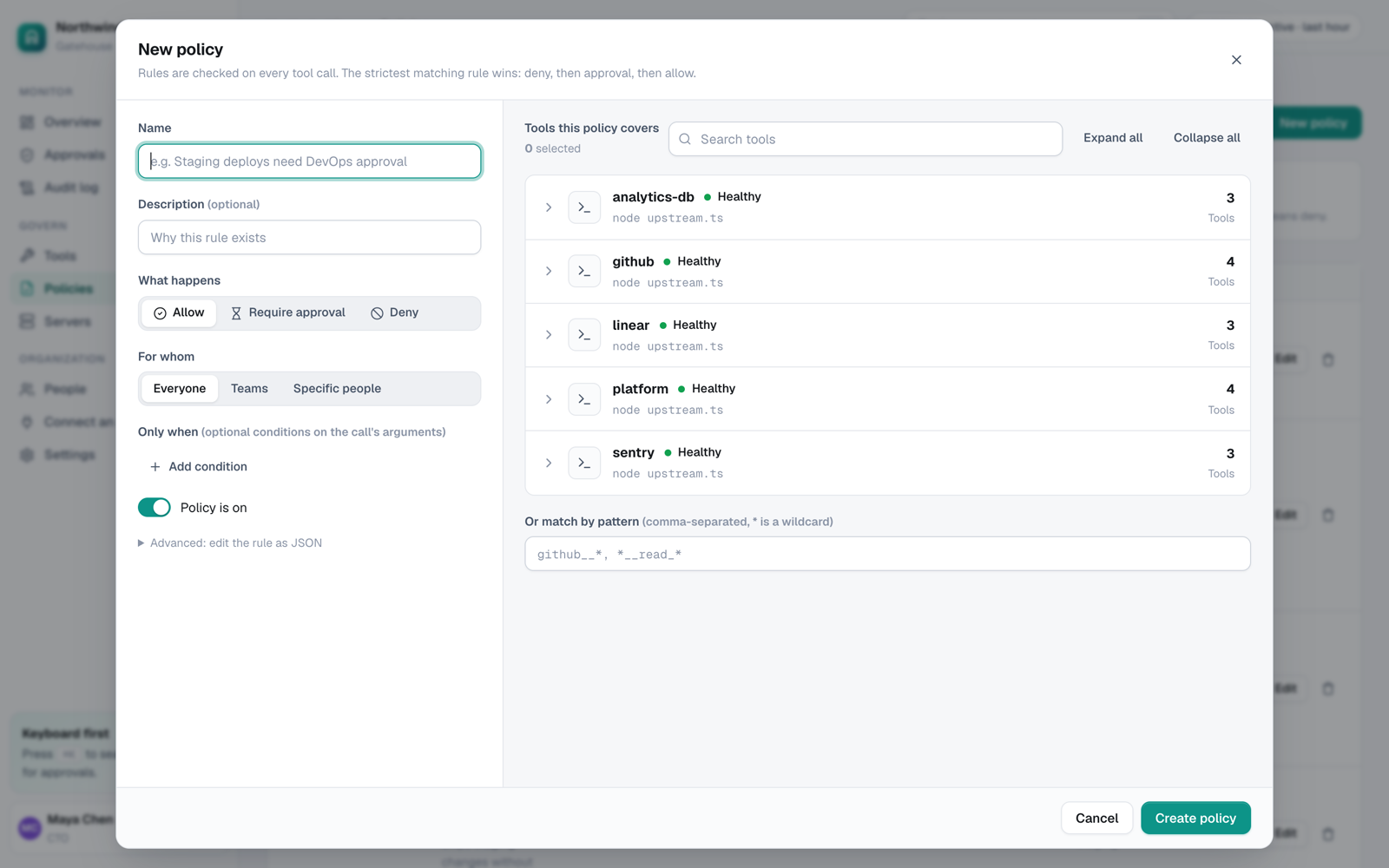Click Collapse all above the tools list
The height and width of the screenshot is (868, 1389).
pos(1207,138)
